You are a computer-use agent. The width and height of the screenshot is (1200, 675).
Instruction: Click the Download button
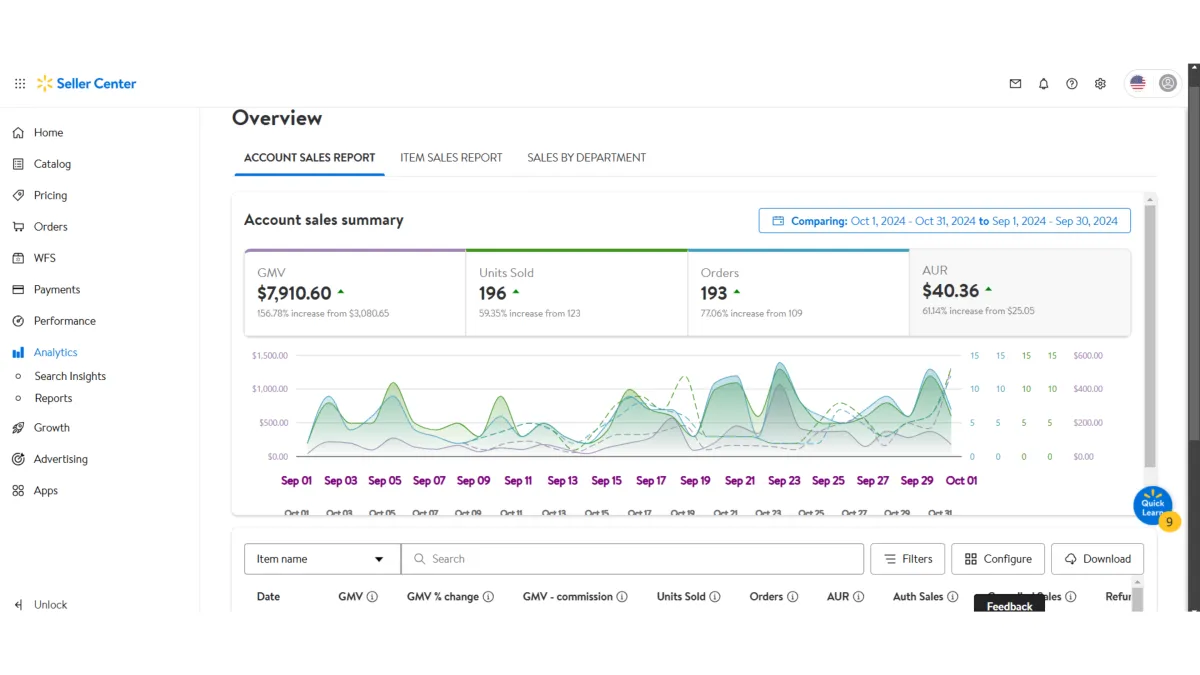click(x=1096, y=559)
